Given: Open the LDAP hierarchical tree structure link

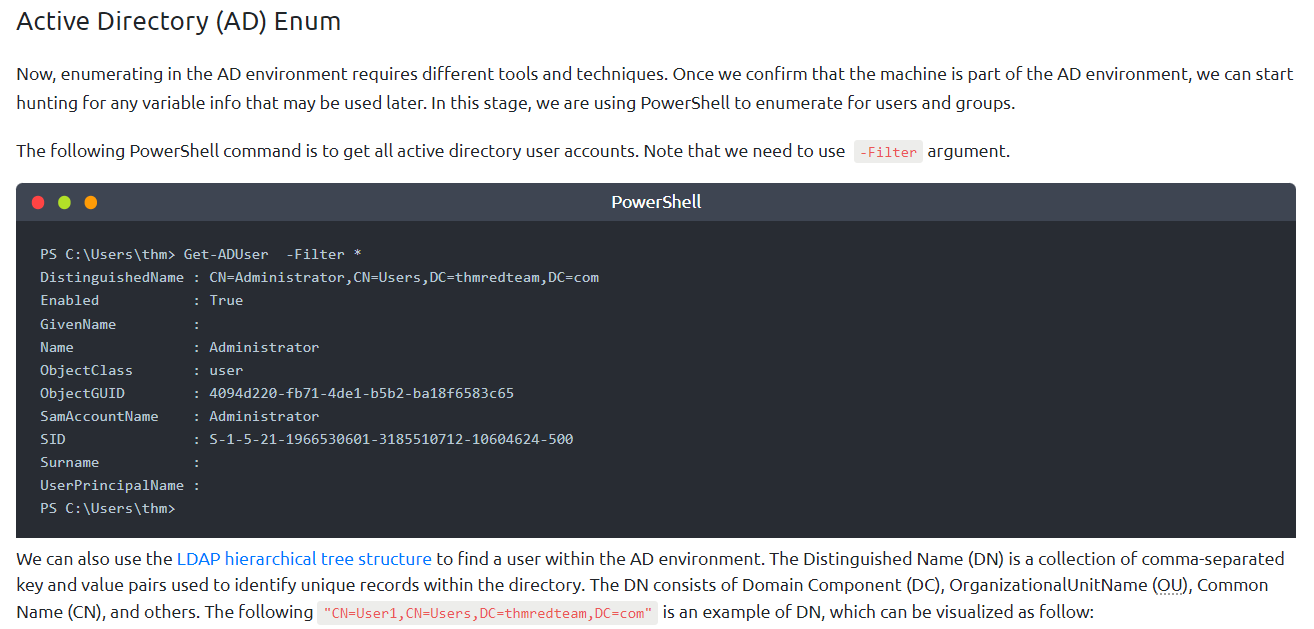Looking at the screenshot, I should tap(304, 559).
